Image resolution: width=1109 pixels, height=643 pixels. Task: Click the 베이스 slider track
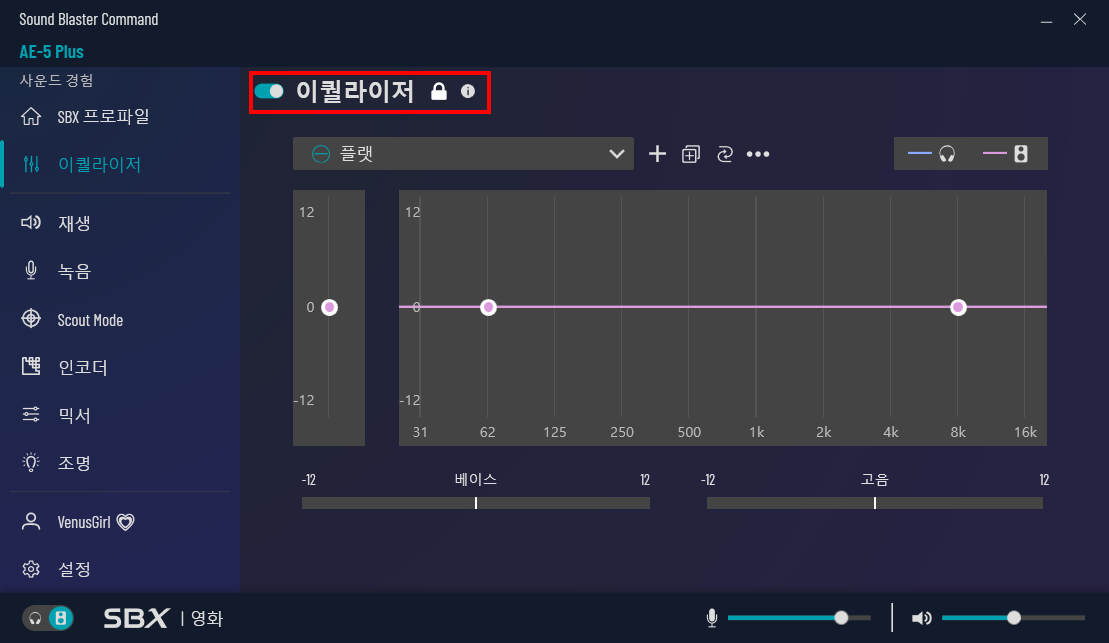476,503
